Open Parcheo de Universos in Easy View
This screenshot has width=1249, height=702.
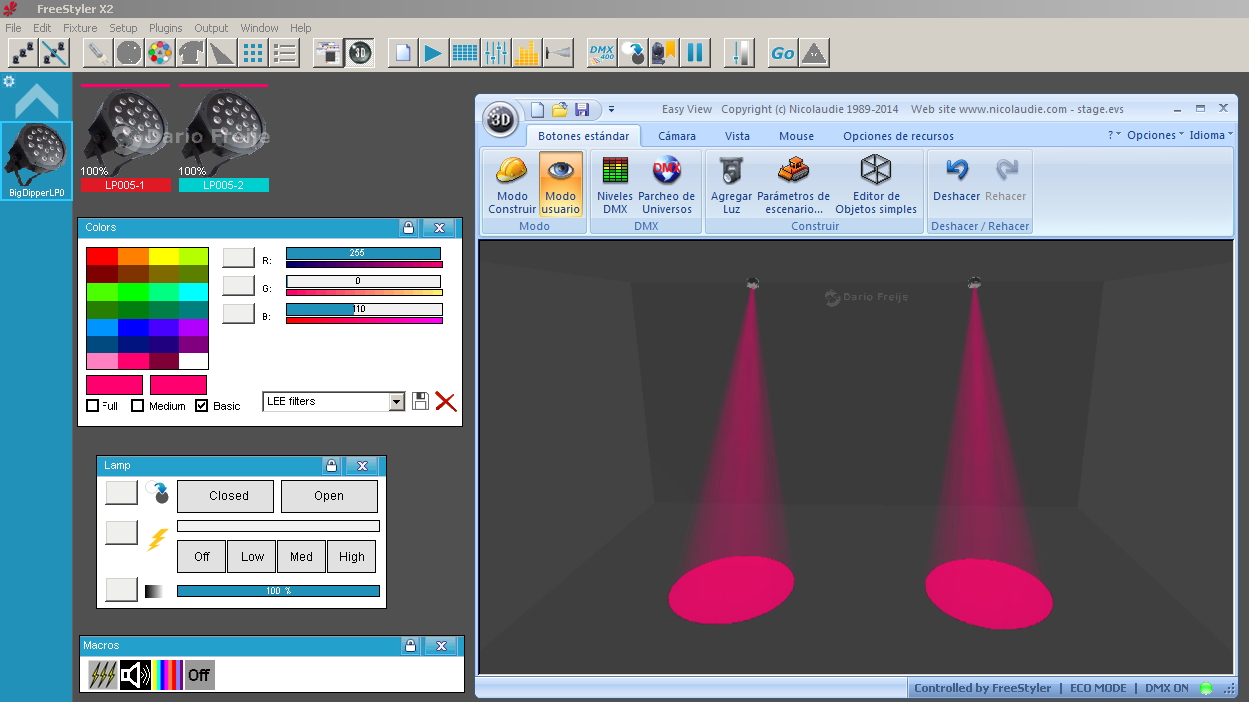667,184
